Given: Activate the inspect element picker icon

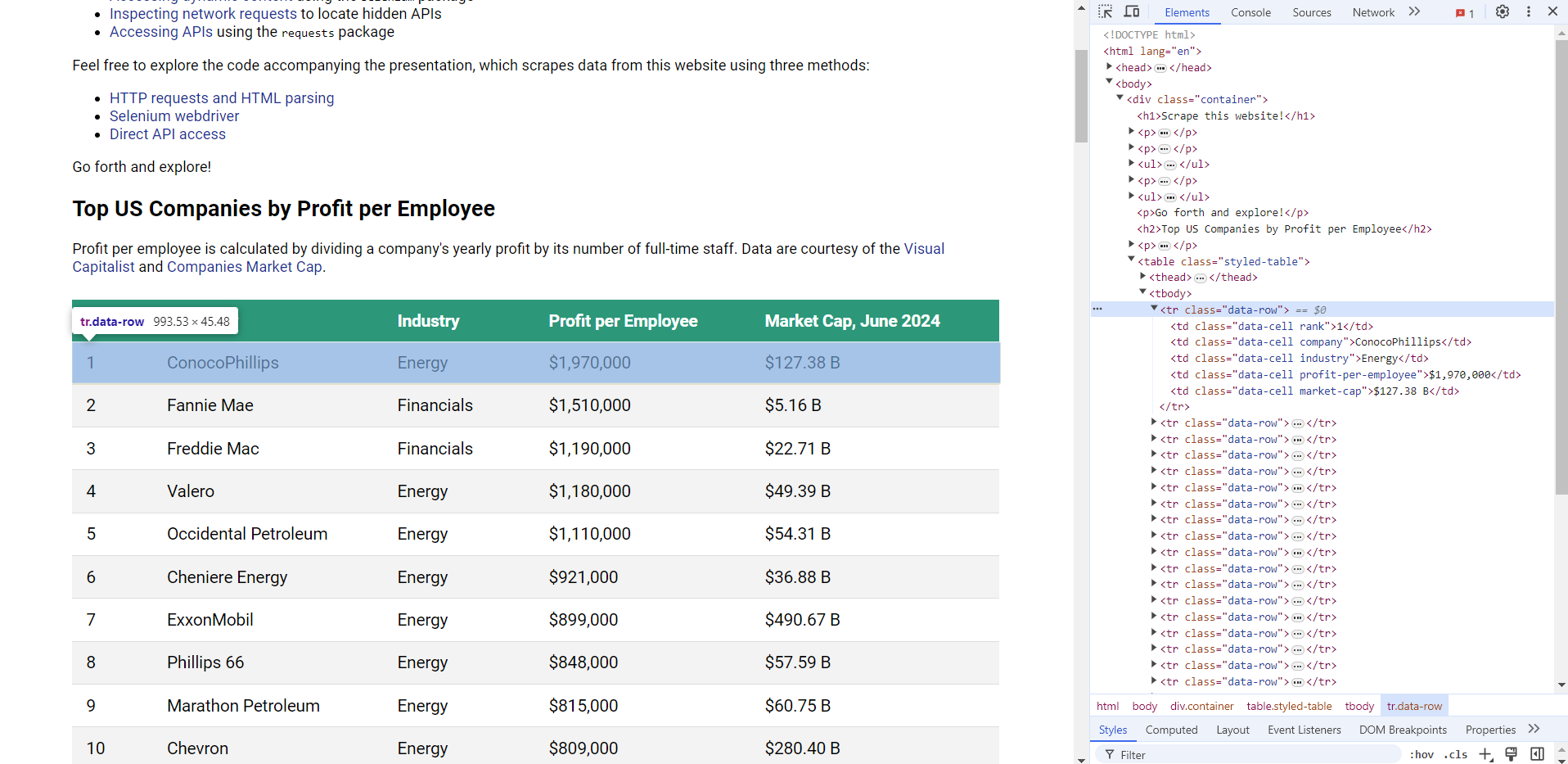Looking at the screenshot, I should point(1106,11).
